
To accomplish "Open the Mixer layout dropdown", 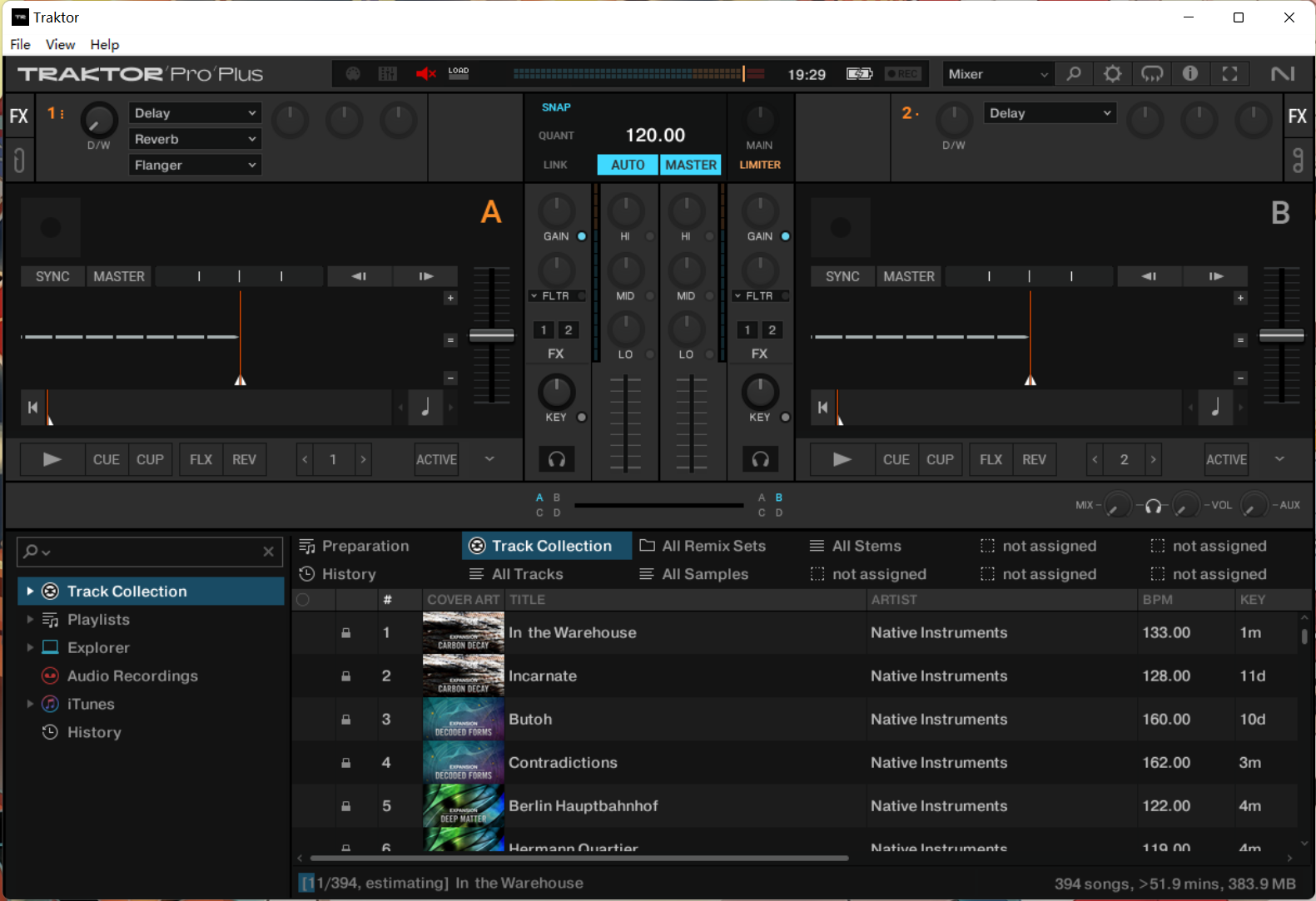I will pyautogui.click(x=998, y=74).
